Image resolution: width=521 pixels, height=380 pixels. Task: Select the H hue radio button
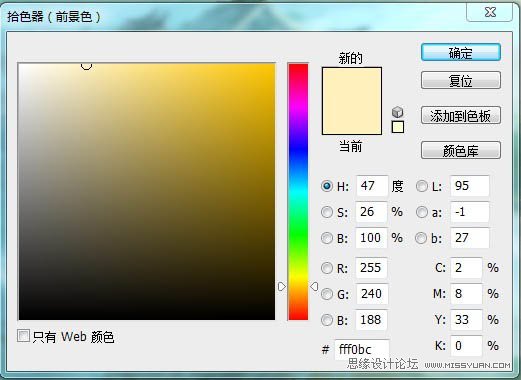click(327, 186)
